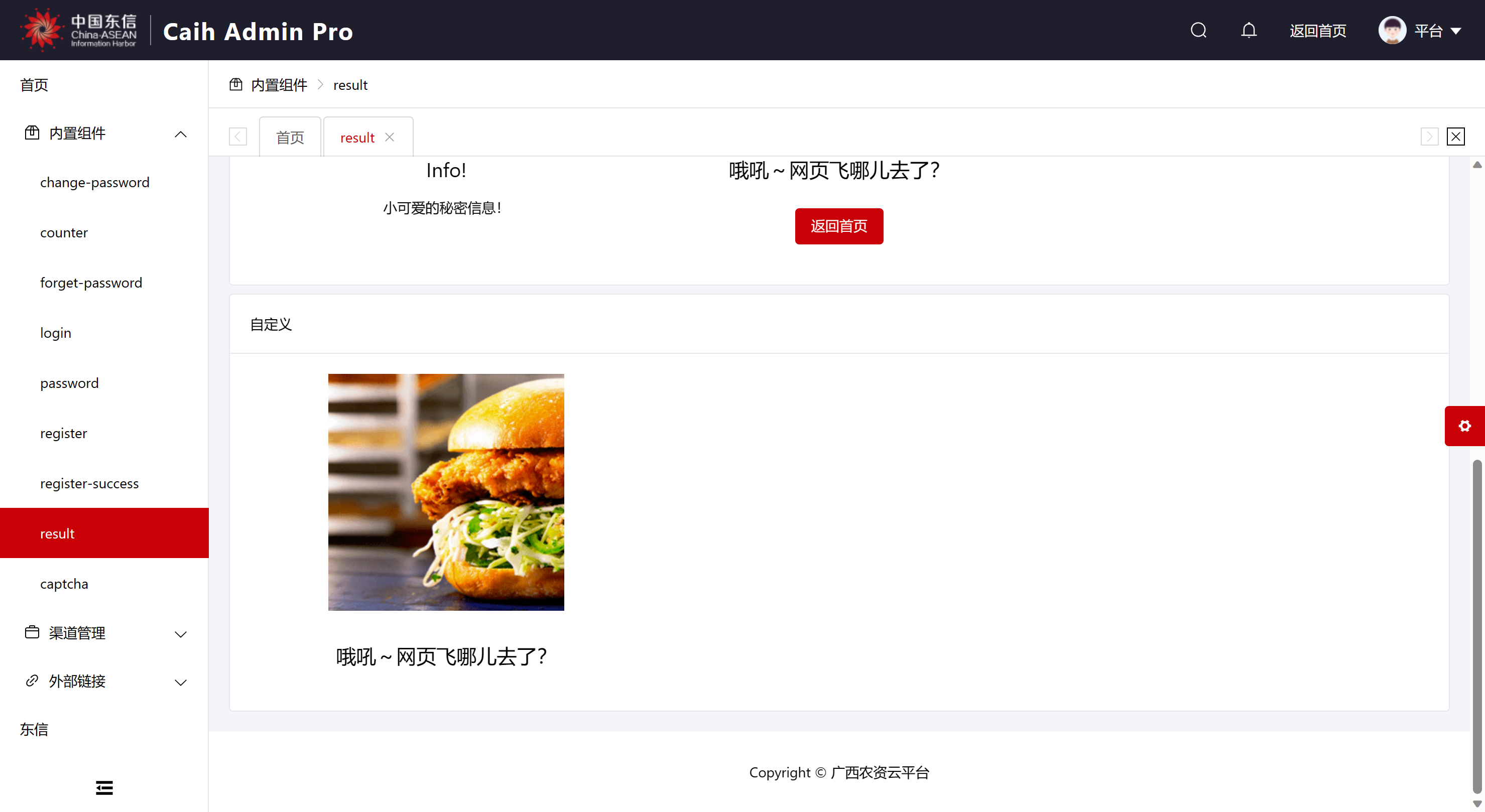Open the notification bell icon
Screen dimensions: 1485x812
(1249, 30)
